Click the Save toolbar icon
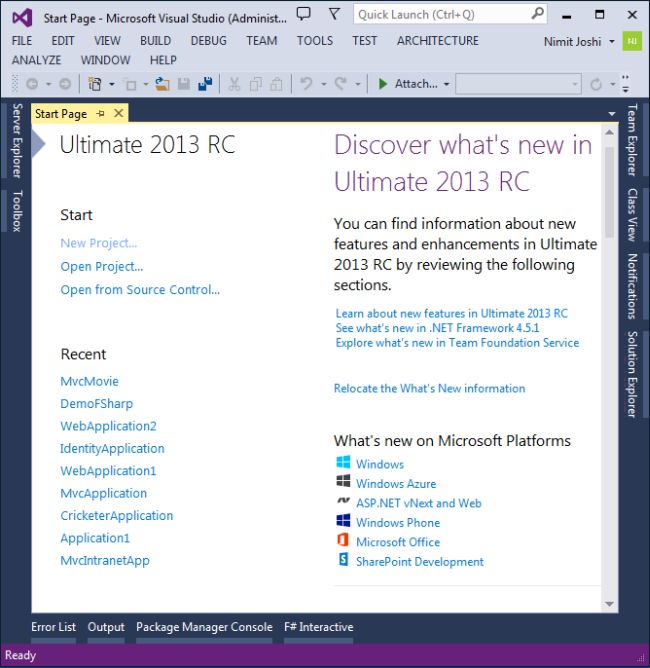Viewport: 650px width, 668px height. point(184,84)
